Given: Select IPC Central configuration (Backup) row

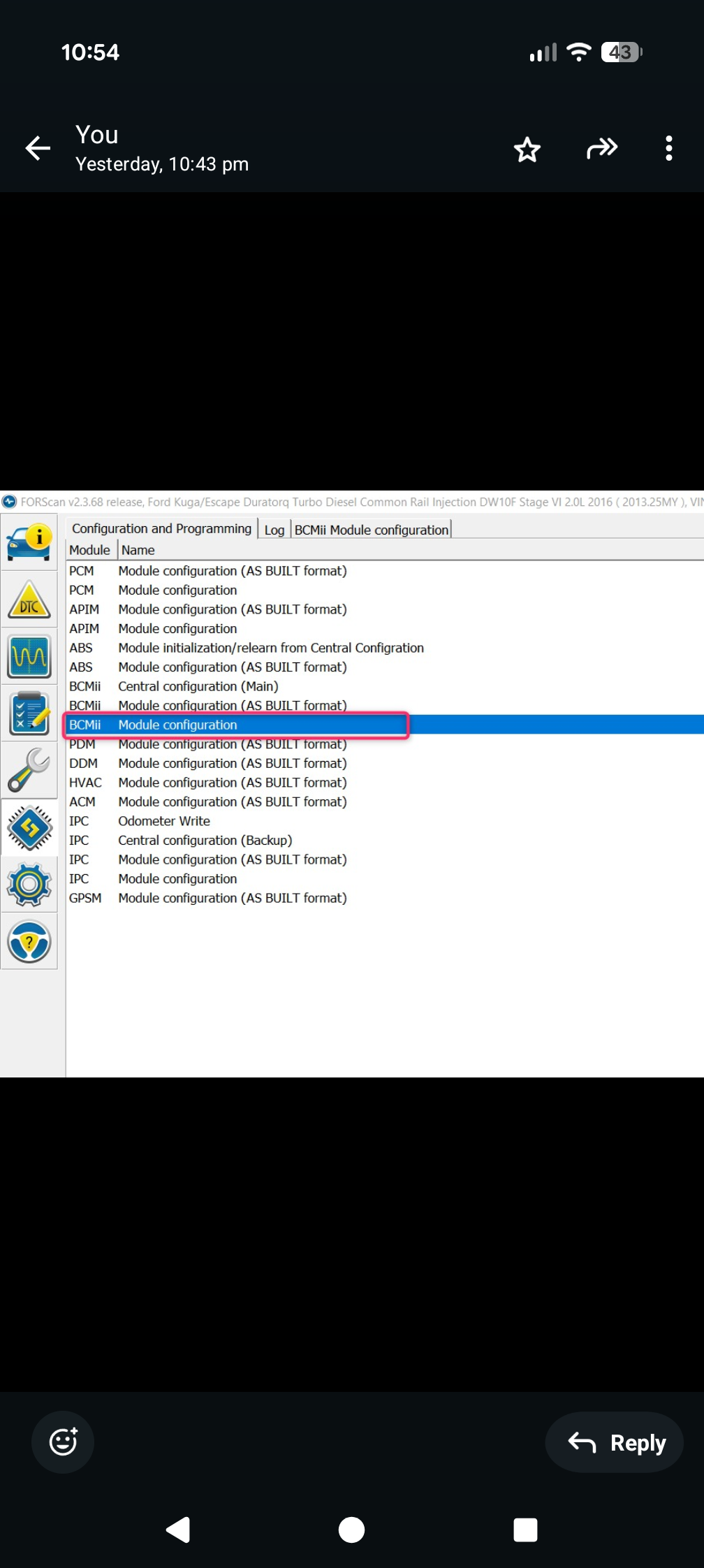Looking at the screenshot, I should pyautogui.click(x=384, y=840).
